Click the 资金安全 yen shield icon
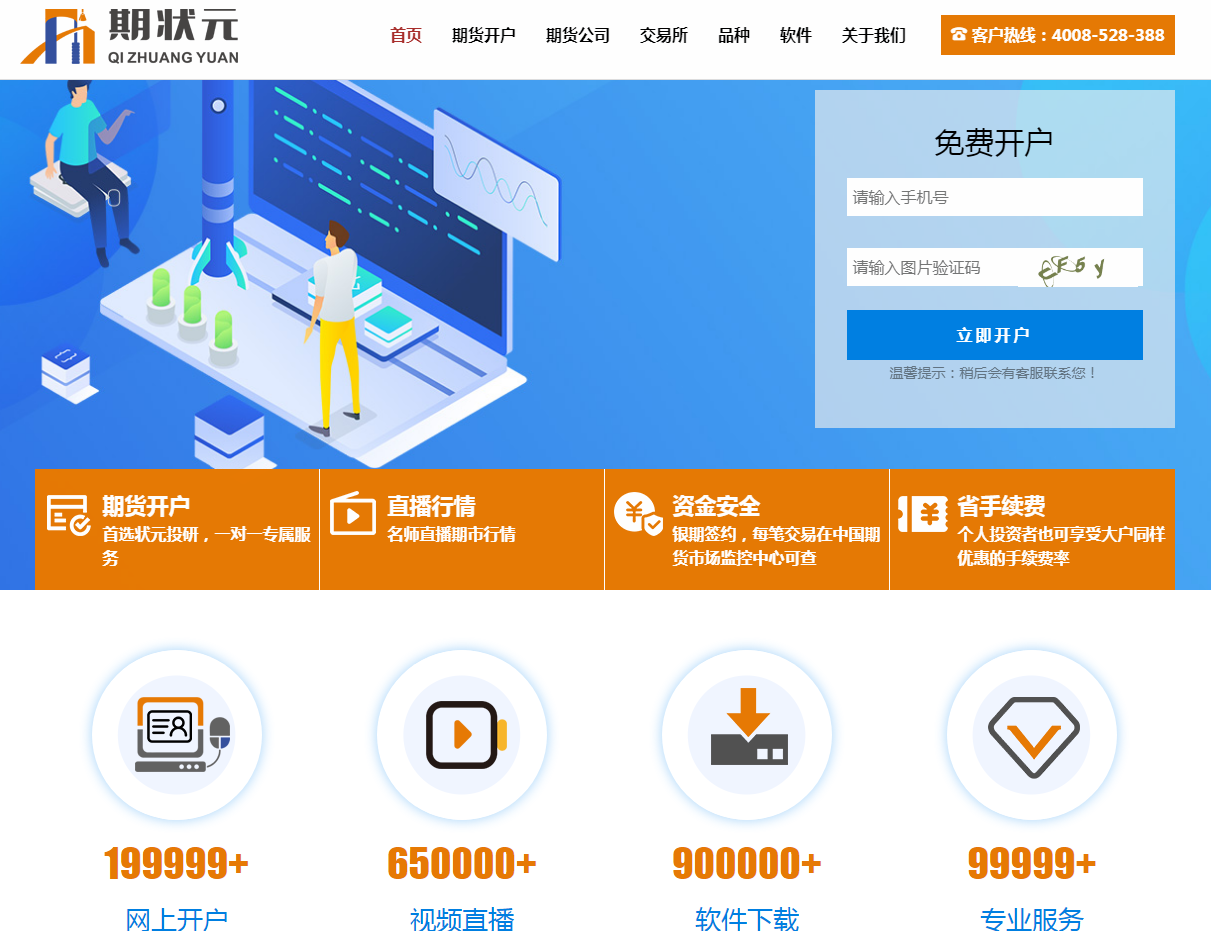 coord(637,512)
